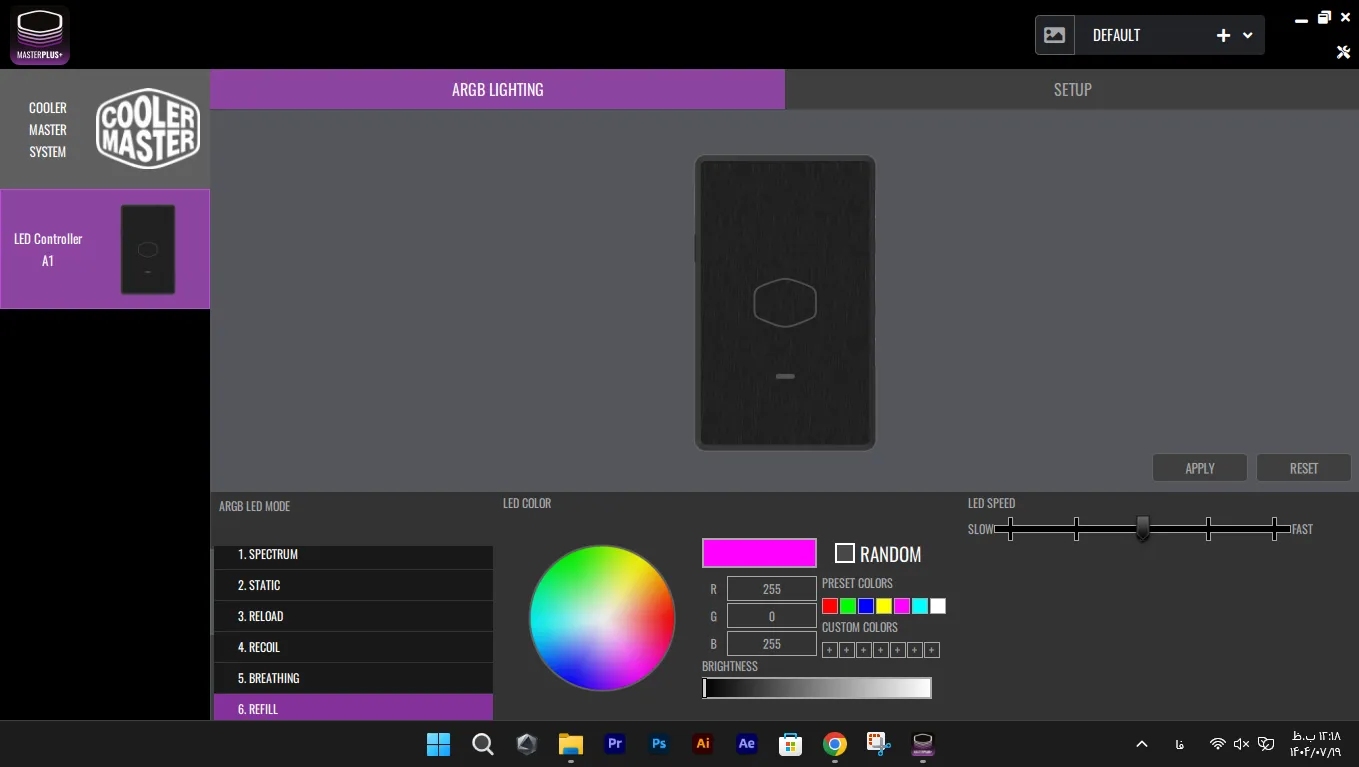Show hidden system tray icons

click(x=1141, y=744)
